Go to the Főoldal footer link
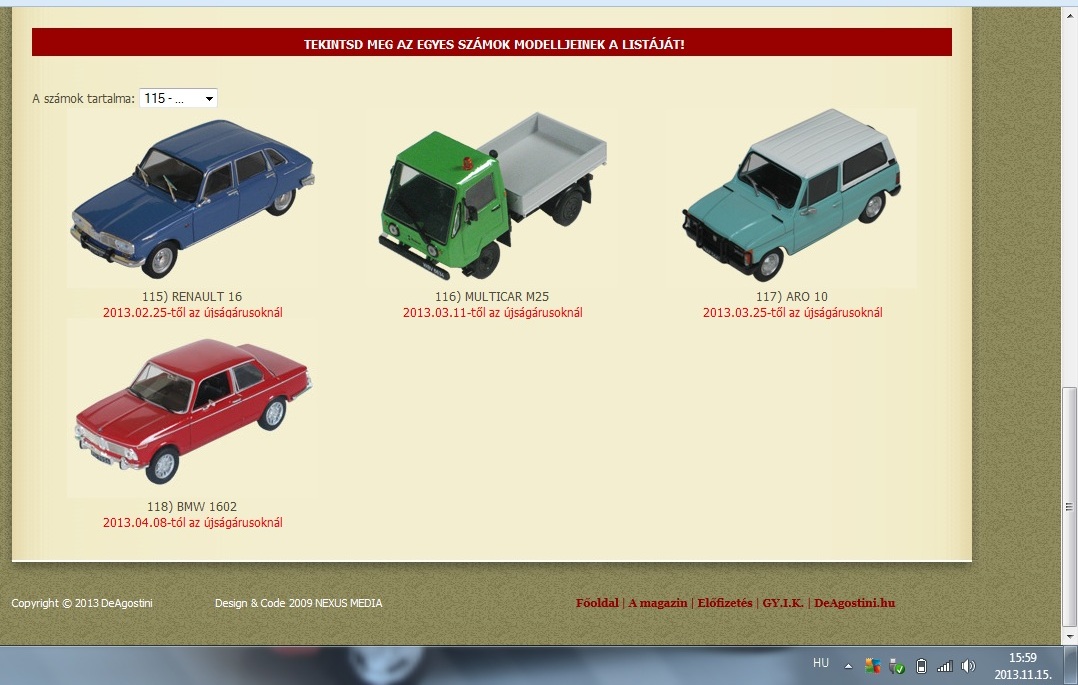Screen dimensions: 1078x685 (x=597, y=603)
